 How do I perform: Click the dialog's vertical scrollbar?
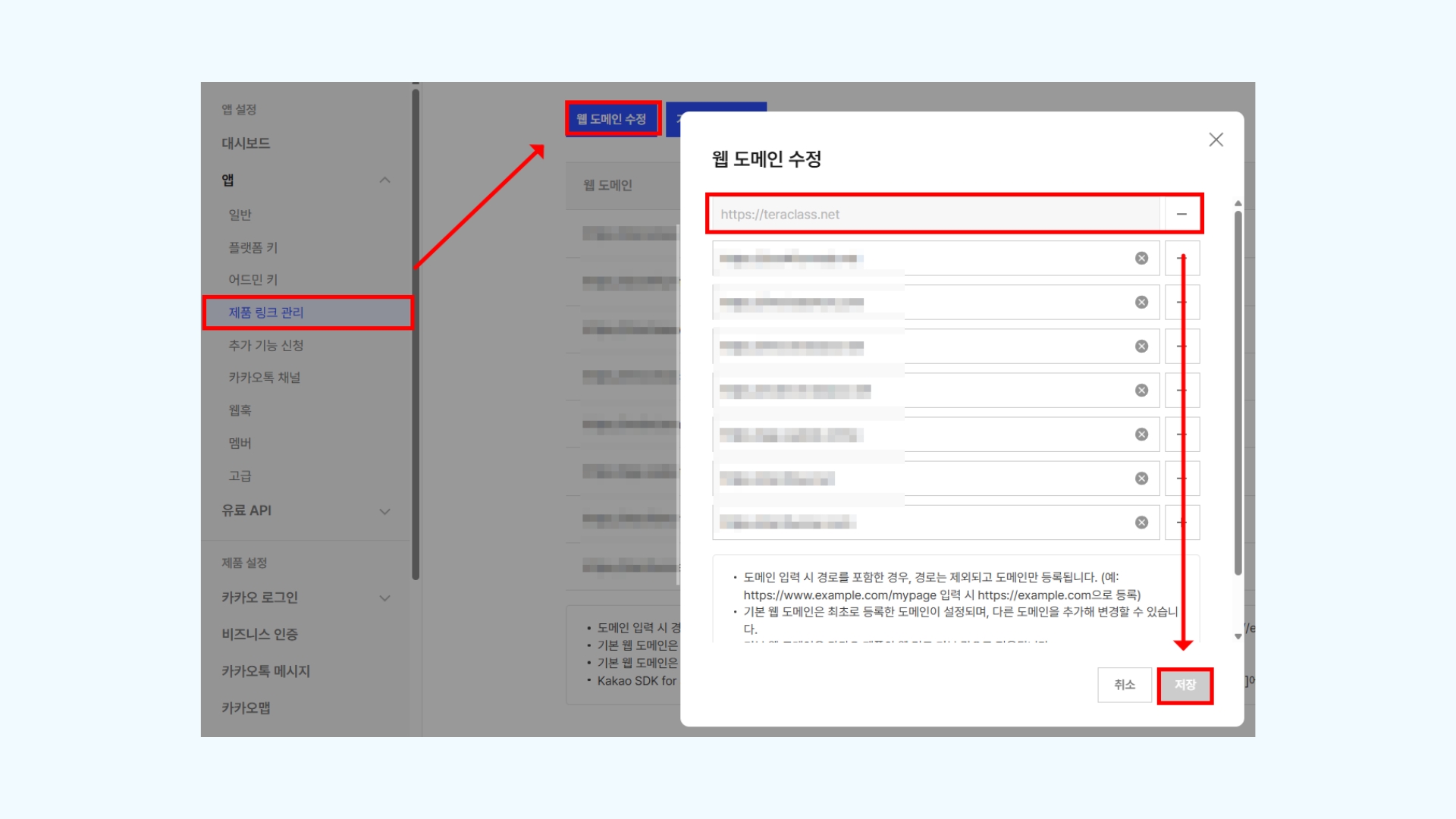[1238, 394]
